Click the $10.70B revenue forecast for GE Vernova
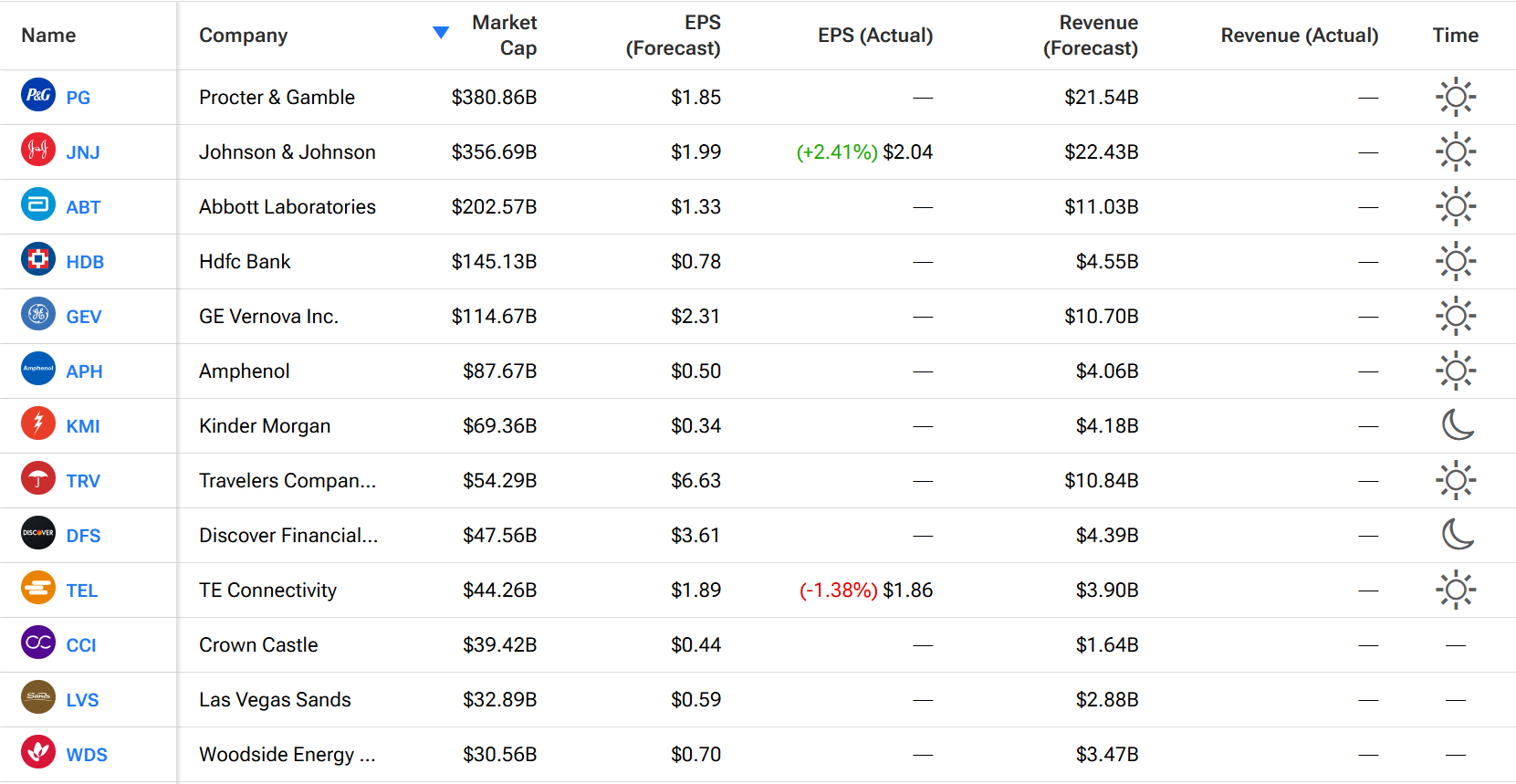 (x=1102, y=316)
